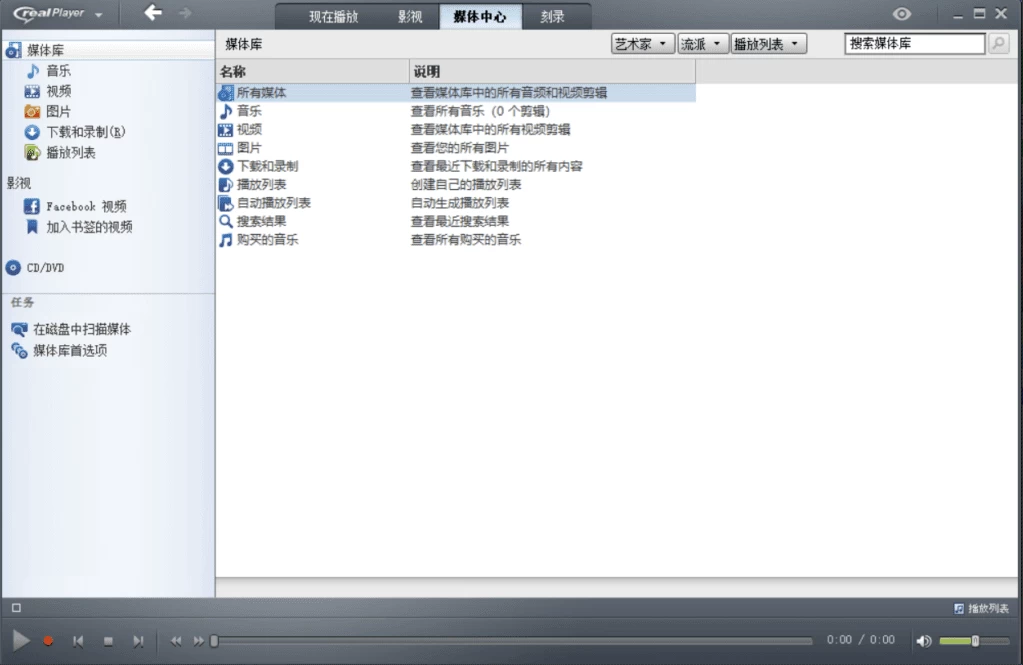Open CD/DVD in the sidebar
Viewport: 1023px width, 665px height.
click(x=45, y=268)
